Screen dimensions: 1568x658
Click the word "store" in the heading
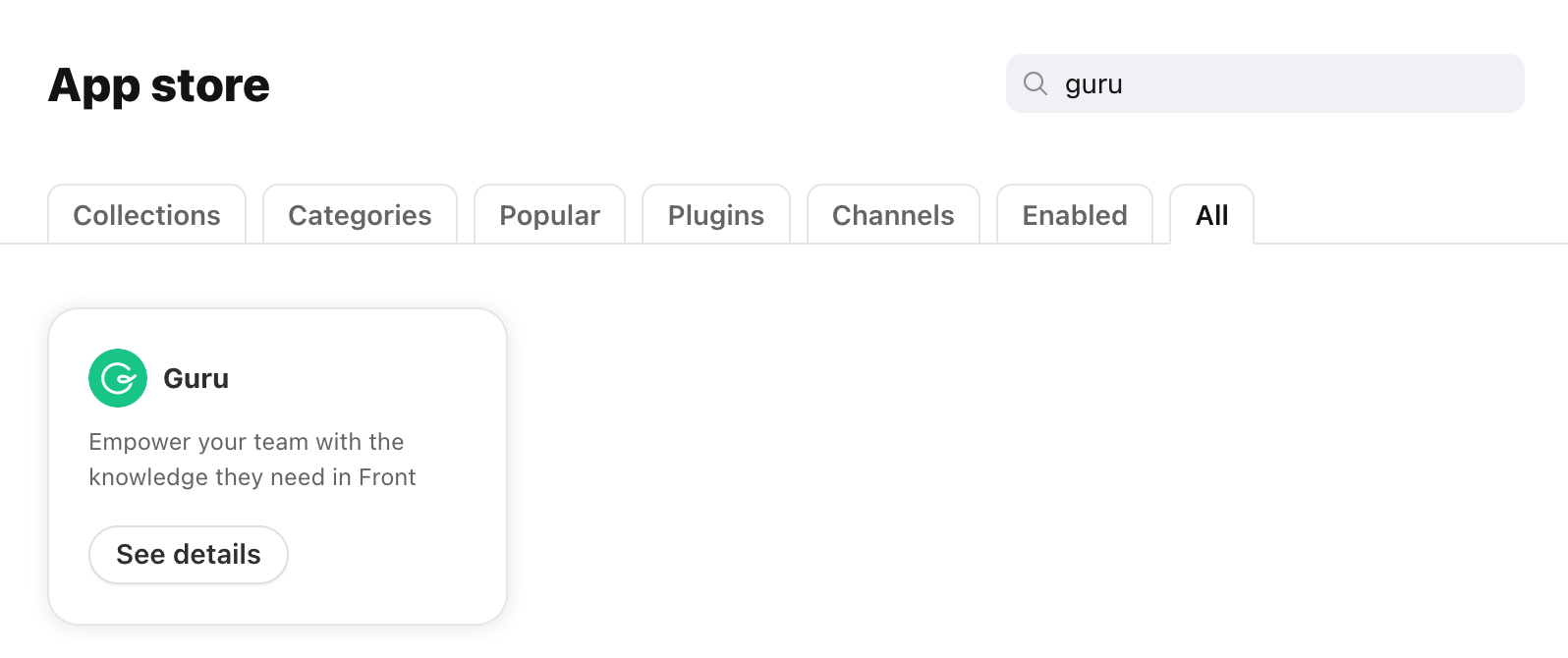(x=210, y=85)
